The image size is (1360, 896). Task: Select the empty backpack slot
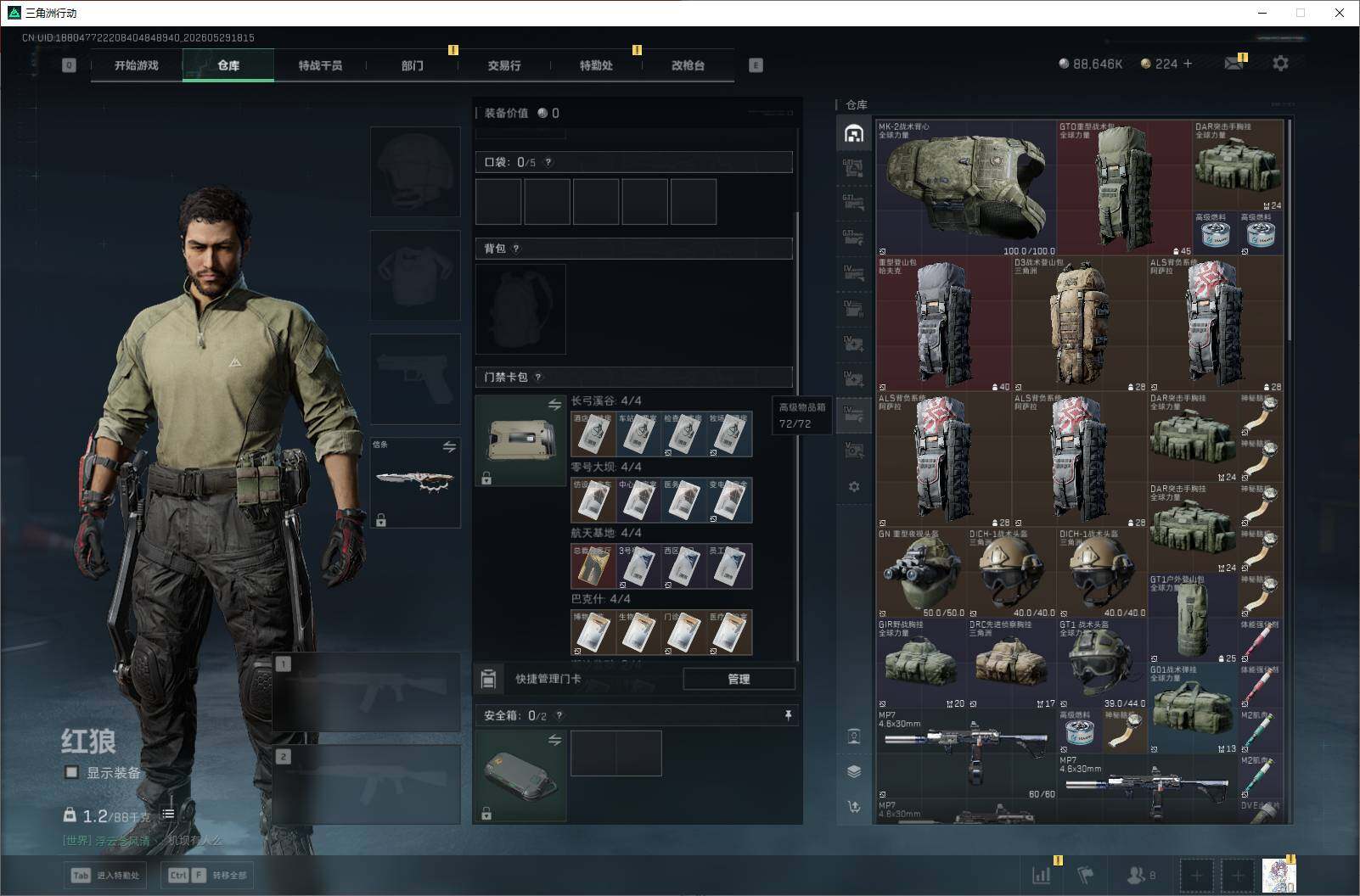[520, 309]
